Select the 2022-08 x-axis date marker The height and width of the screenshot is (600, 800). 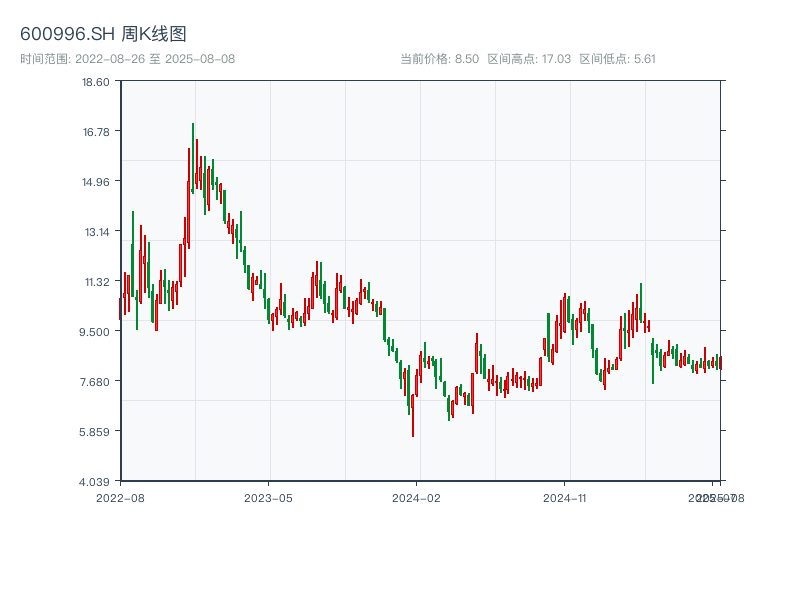coord(120,497)
